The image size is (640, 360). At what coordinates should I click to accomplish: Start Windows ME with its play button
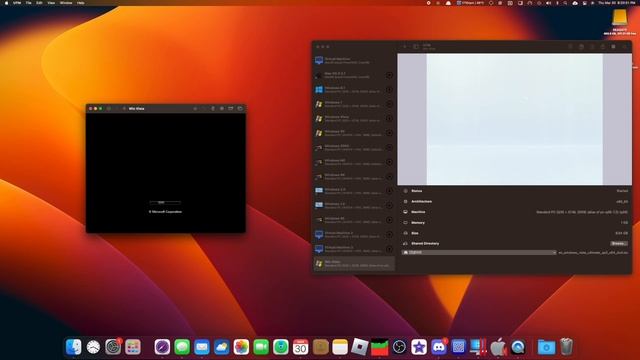(389, 162)
